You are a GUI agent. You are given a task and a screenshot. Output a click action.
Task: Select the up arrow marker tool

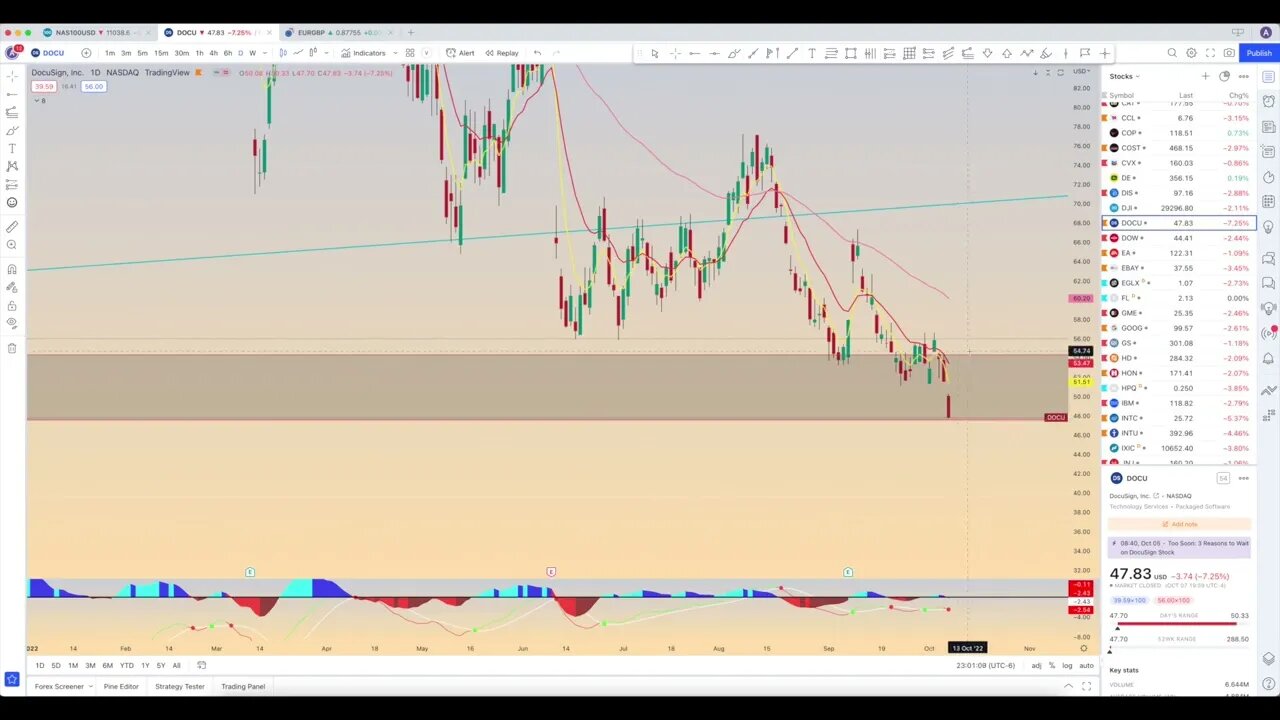[1007, 53]
